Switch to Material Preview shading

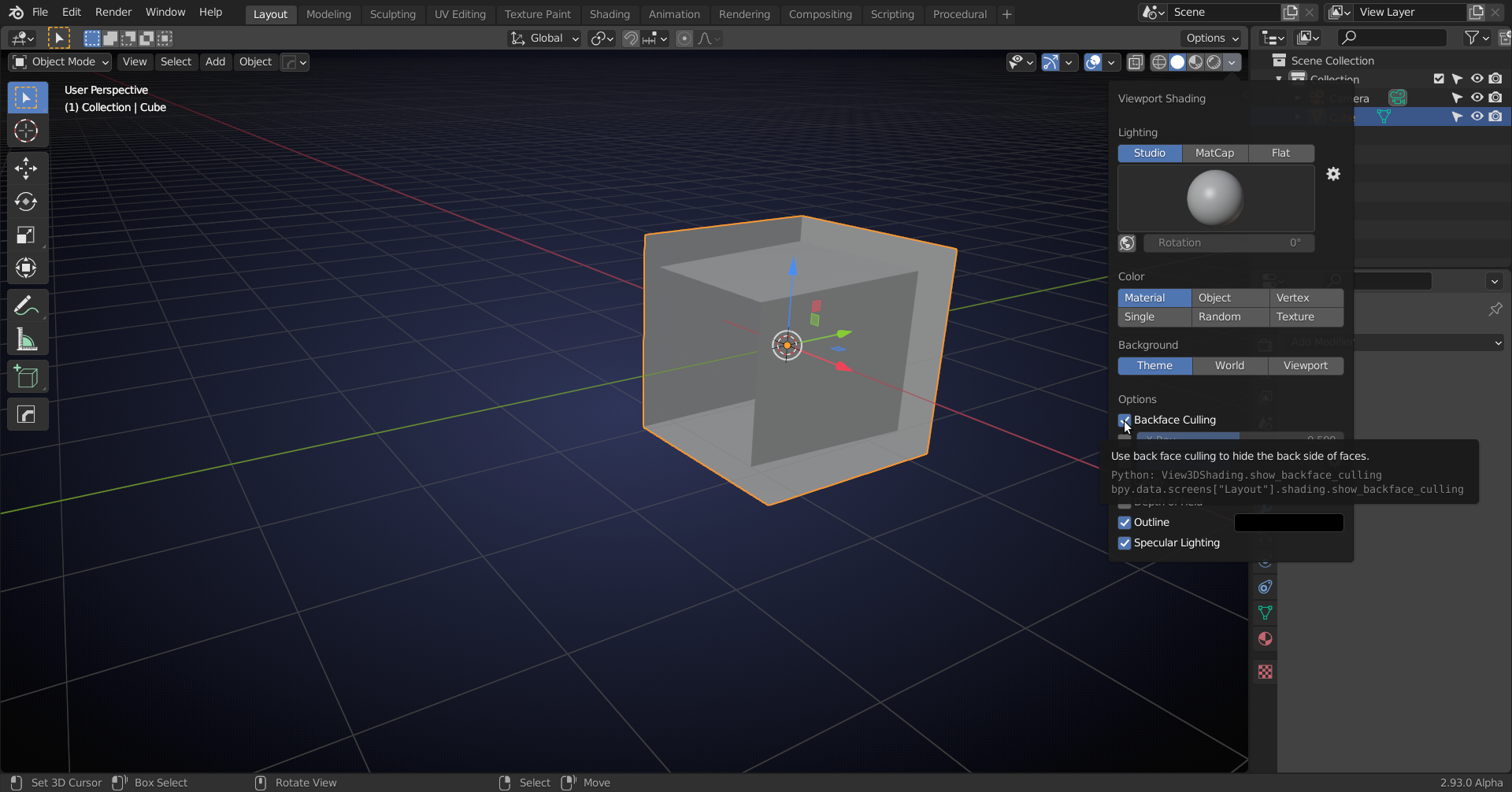coord(1195,62)
